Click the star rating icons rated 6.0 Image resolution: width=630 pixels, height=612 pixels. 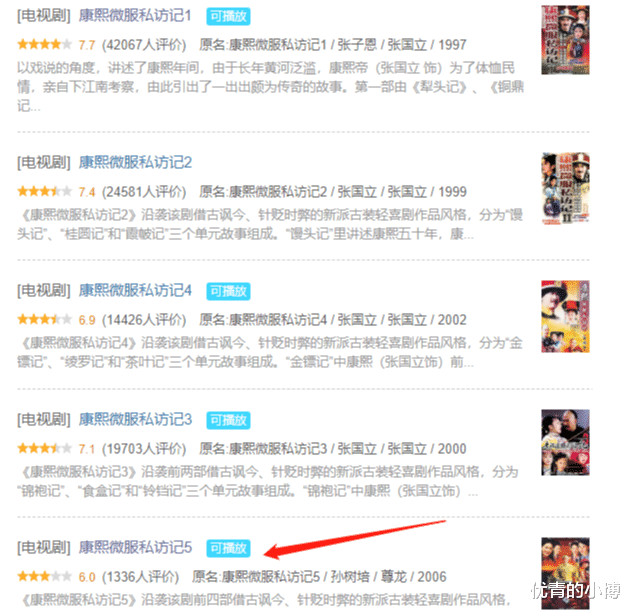pos(45,577)
